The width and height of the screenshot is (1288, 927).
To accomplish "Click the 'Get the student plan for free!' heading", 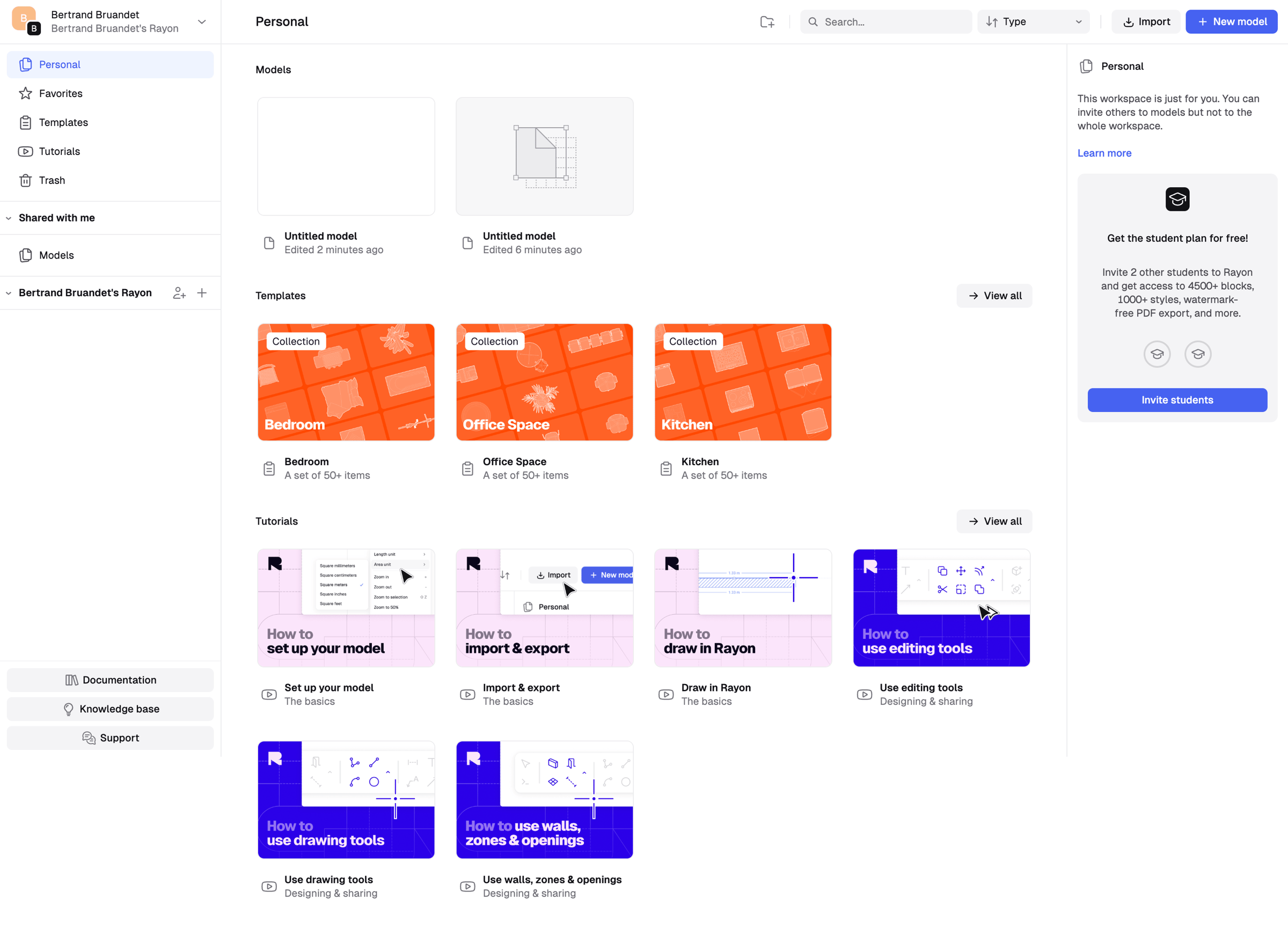I will click(1177, 238).
